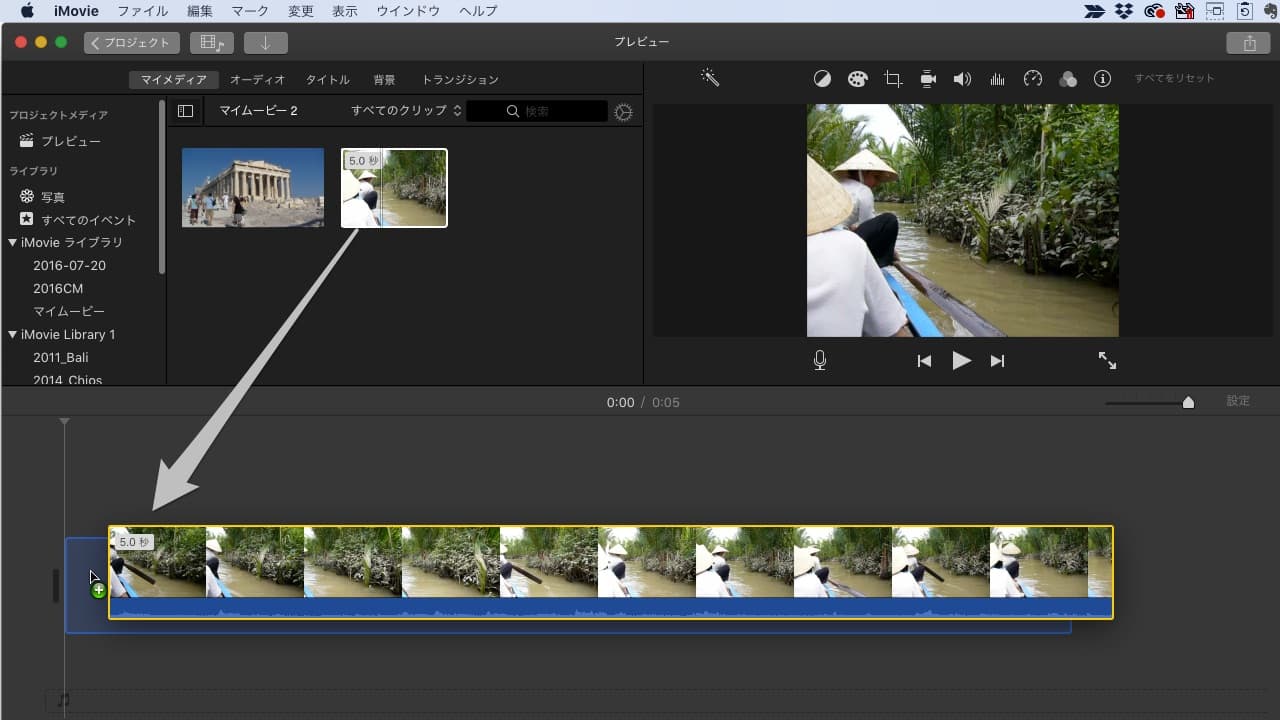
Task: Skip to previous clip
Action: click(x=924, y=361)
